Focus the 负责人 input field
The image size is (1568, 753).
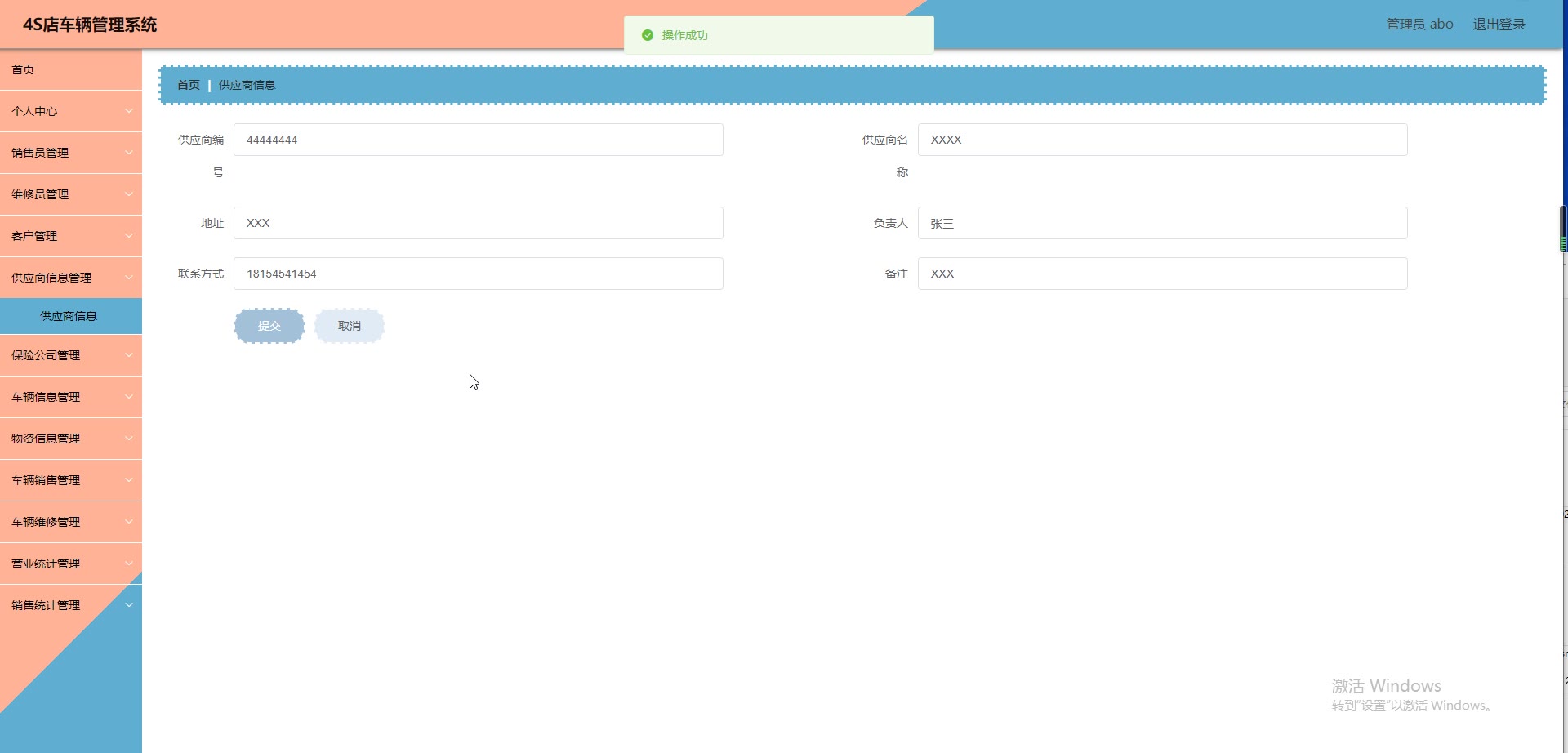point(1163,223)
